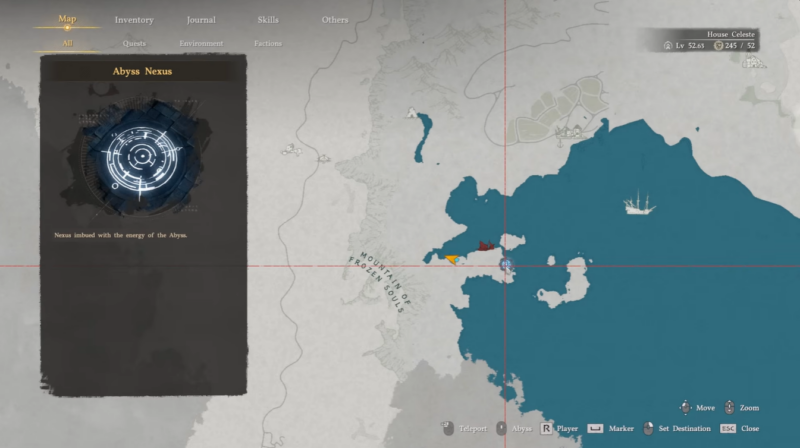Image resolution: width=800 pixels, height=448 pixels.
Task: Click the small island north of the nexus
Action: point(512,241)
